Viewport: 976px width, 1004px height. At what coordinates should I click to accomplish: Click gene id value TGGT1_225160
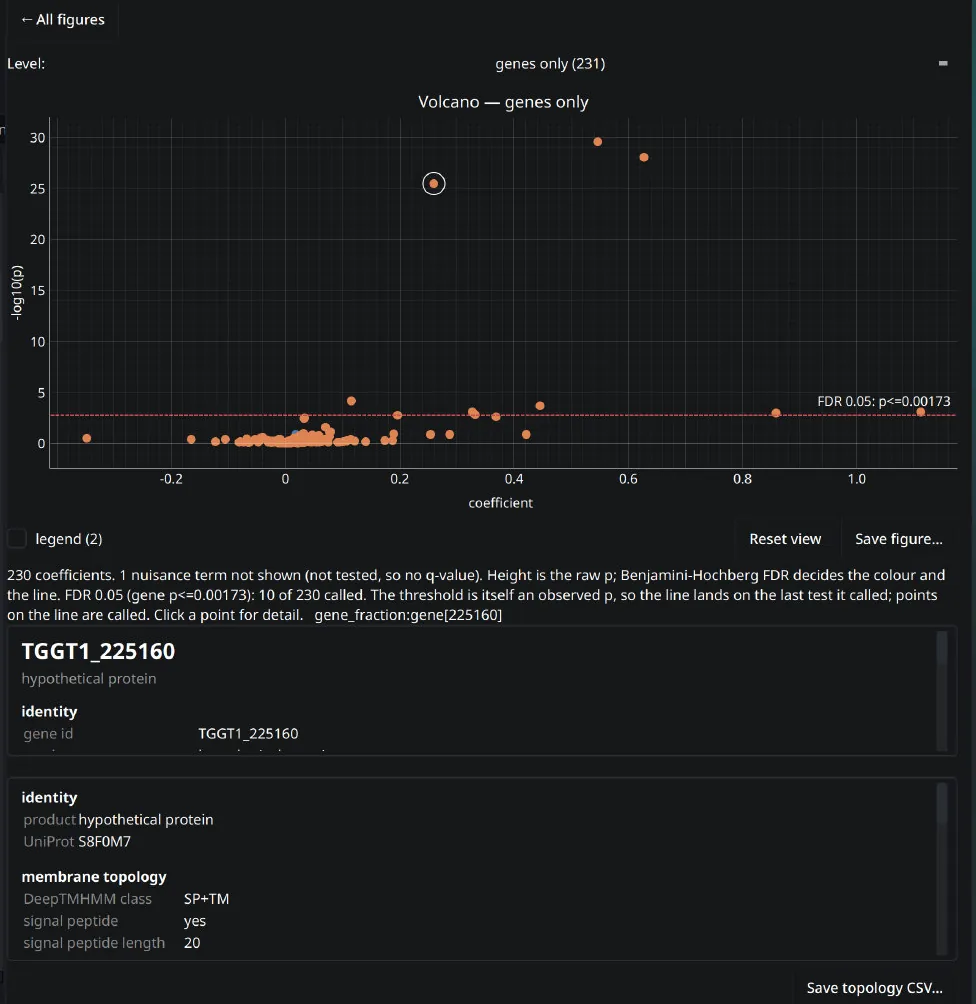tap(248, 733)
